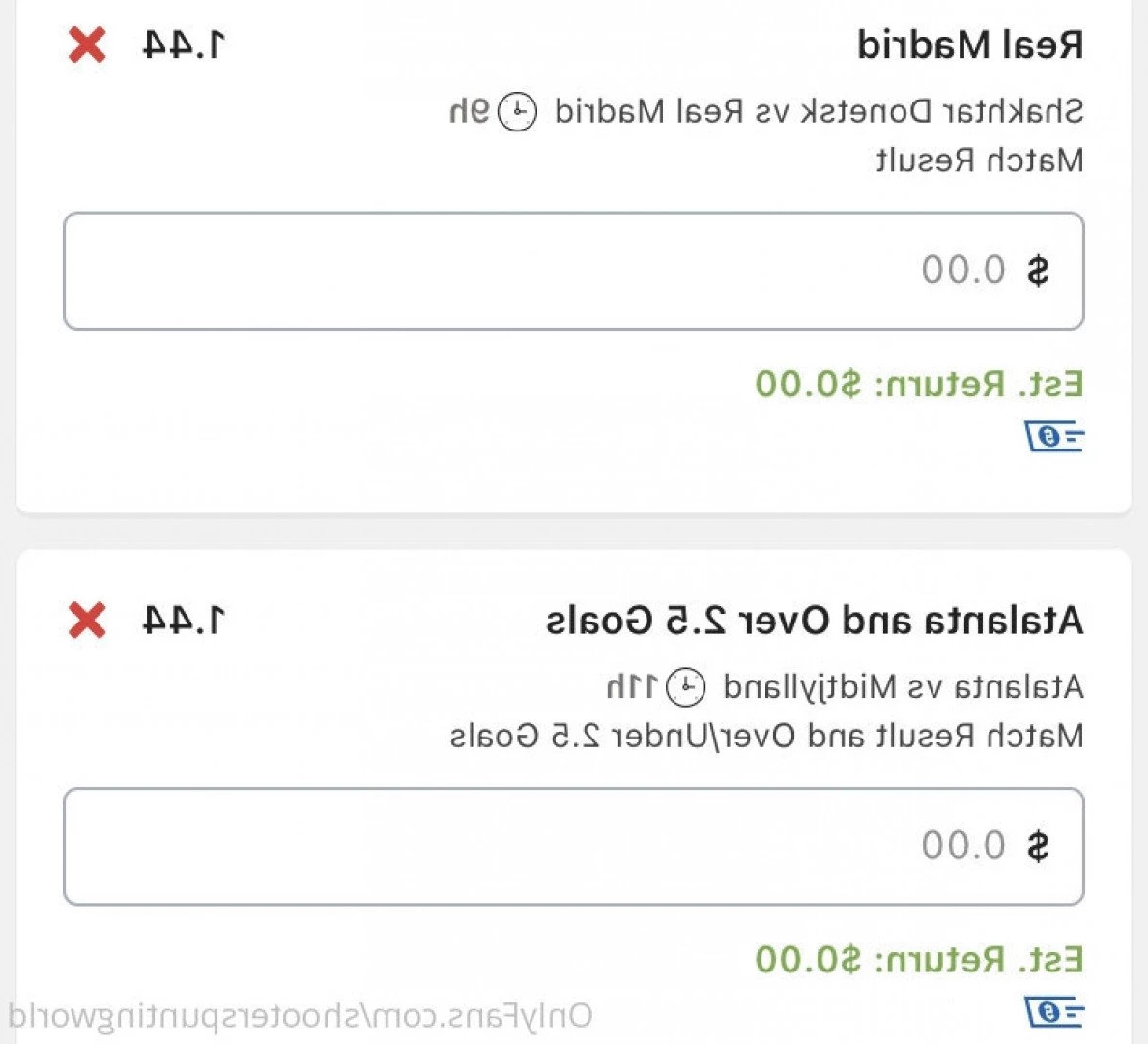This screenshot has width=1148, height=1044.
Task: Focus the stake input for Real Madrid bet
Action: [x=574, y=271]
